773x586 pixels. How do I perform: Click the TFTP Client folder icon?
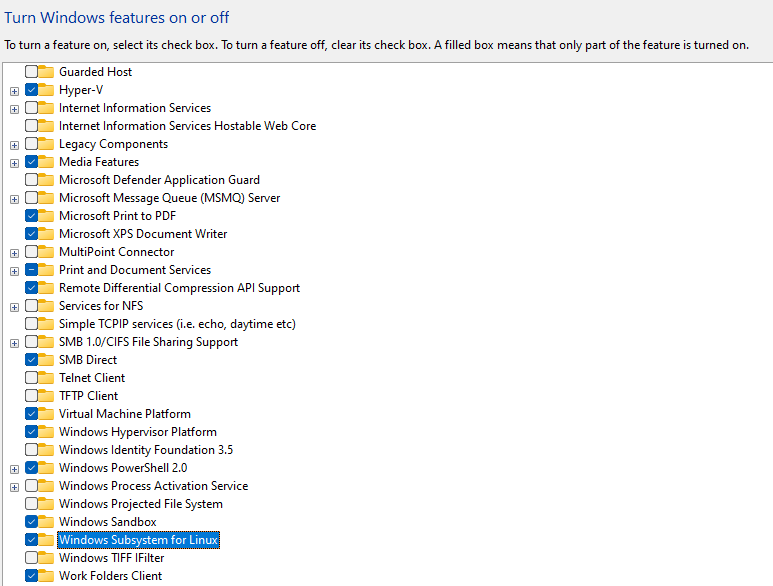pyautogui.click(x=46, y=396)
